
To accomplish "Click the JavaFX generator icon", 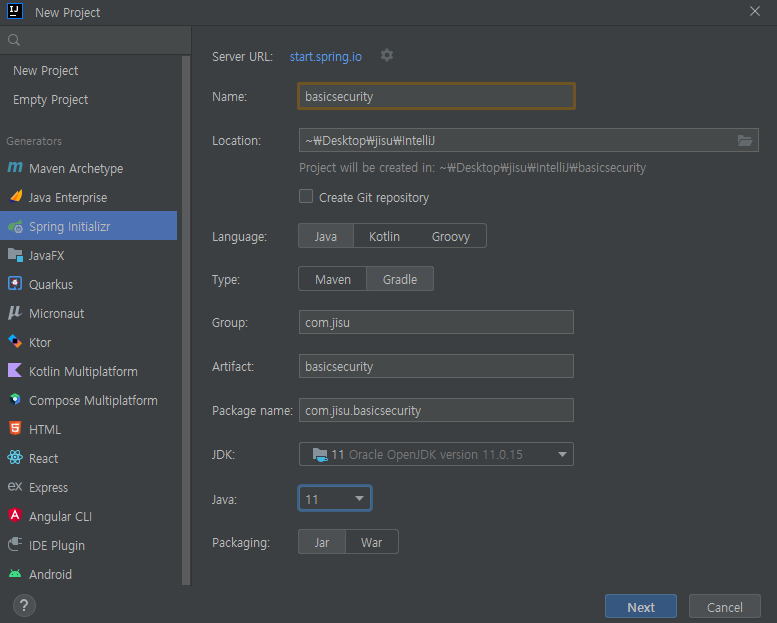I will (15, 255).
